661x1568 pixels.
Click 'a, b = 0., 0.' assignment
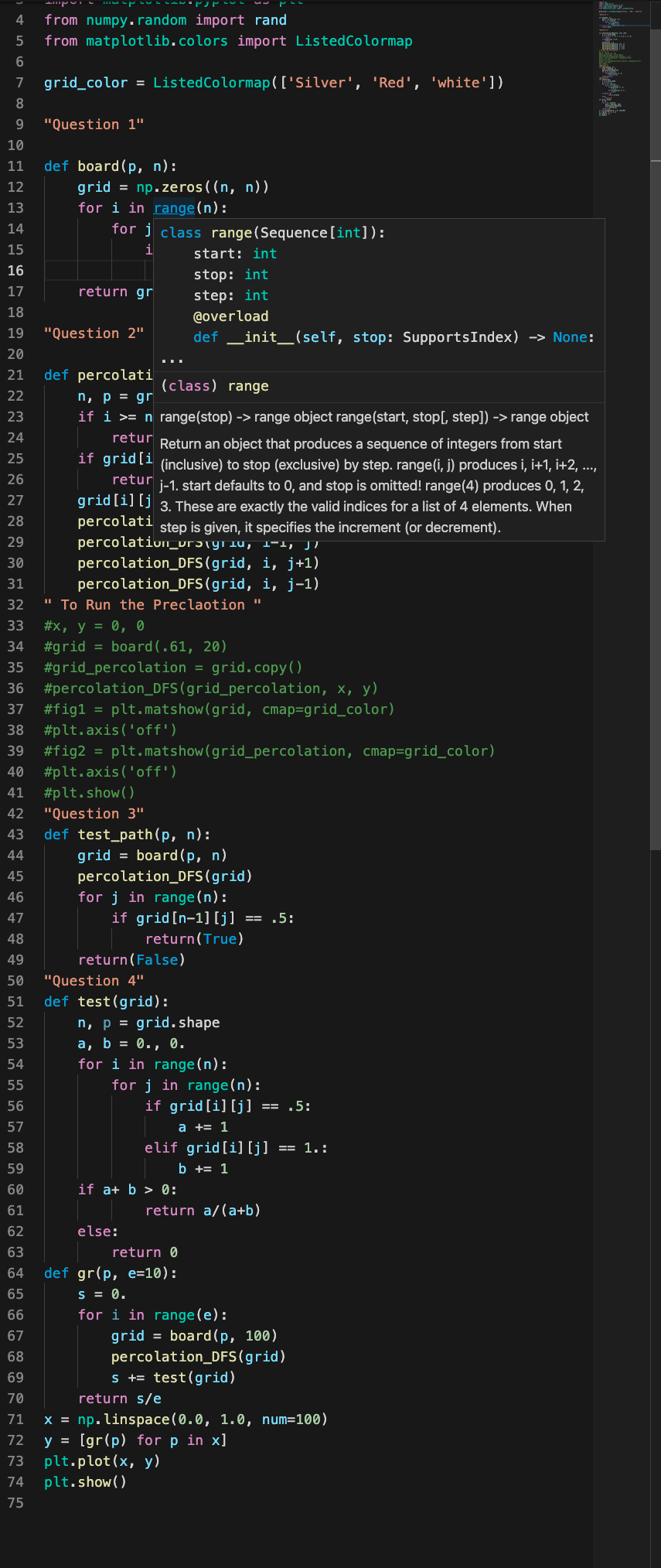131,1044
